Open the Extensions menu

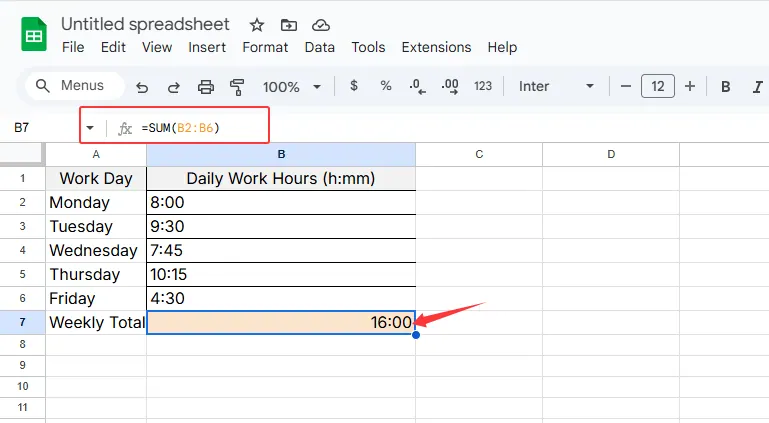tap(436, 47)
